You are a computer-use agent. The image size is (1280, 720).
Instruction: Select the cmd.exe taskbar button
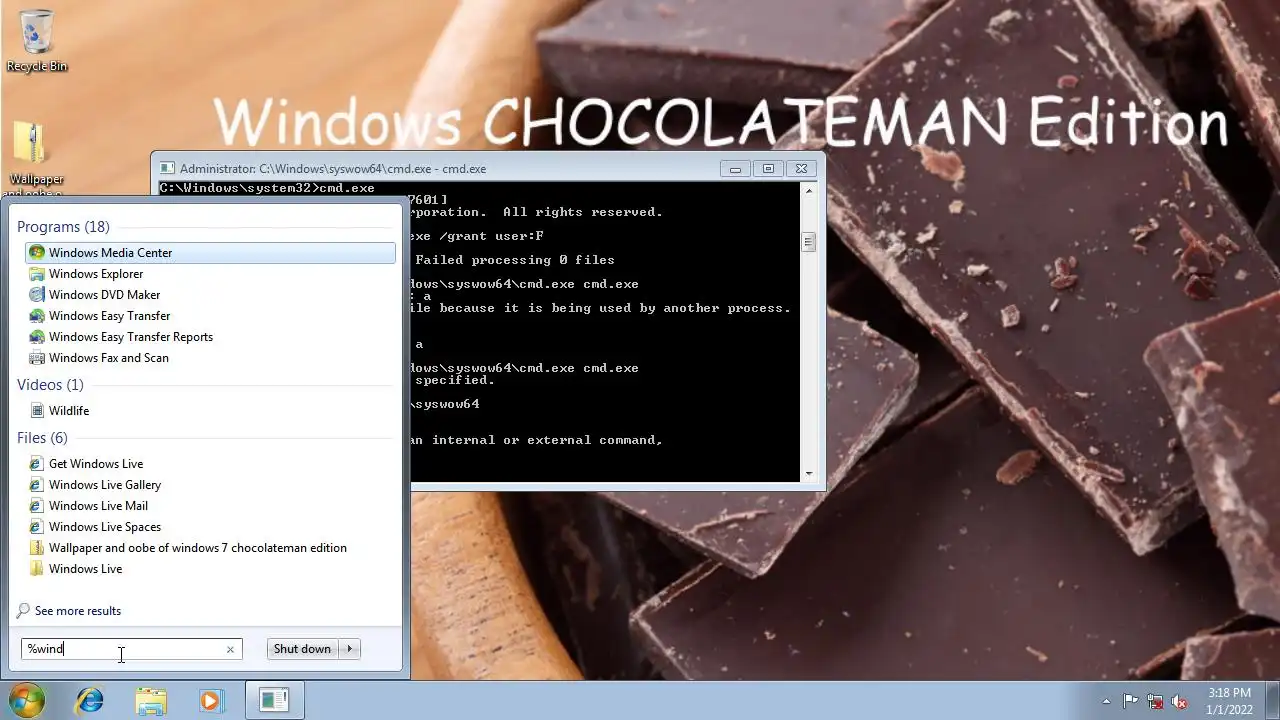click(274, 701)
